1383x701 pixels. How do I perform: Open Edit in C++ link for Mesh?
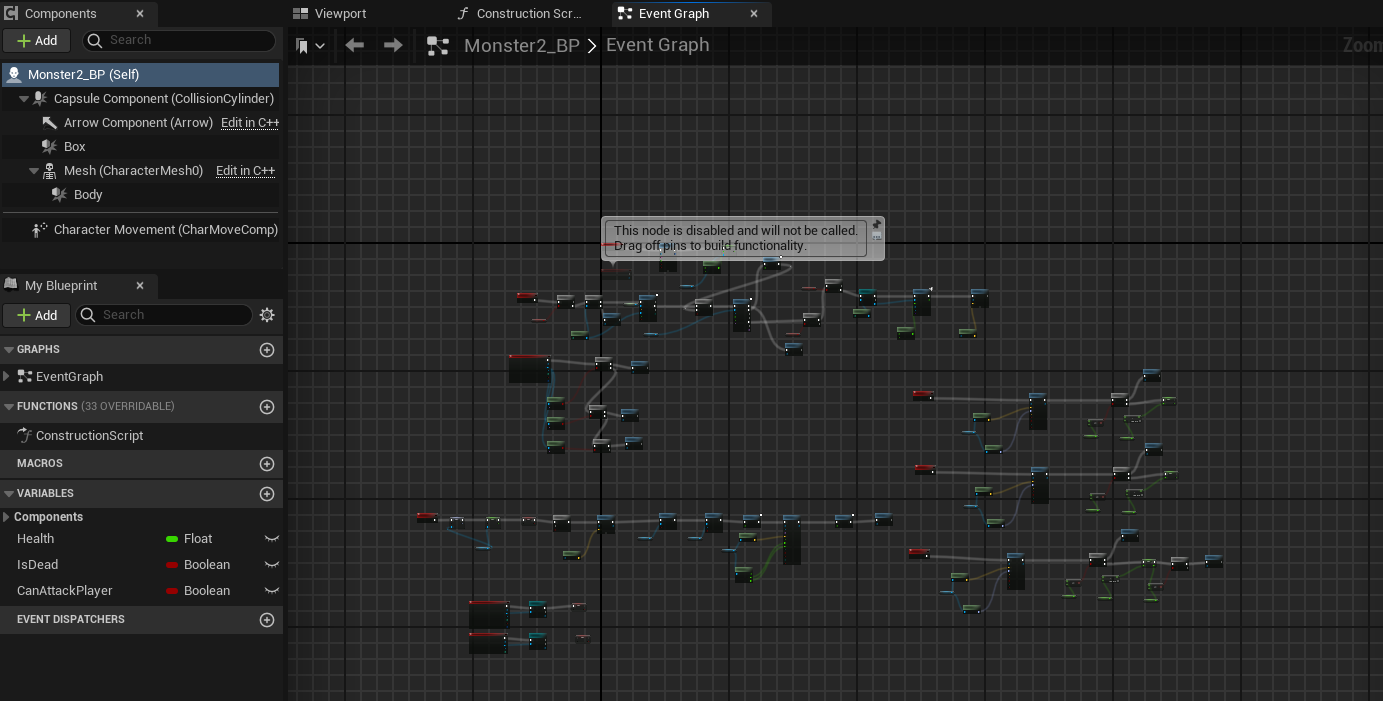[x=245, y=171]
